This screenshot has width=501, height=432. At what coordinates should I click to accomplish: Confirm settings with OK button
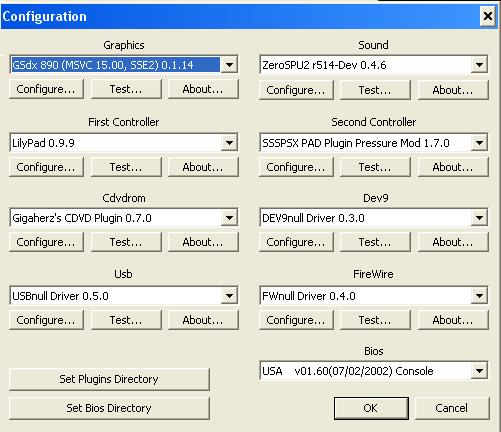(x=371, y=408)
